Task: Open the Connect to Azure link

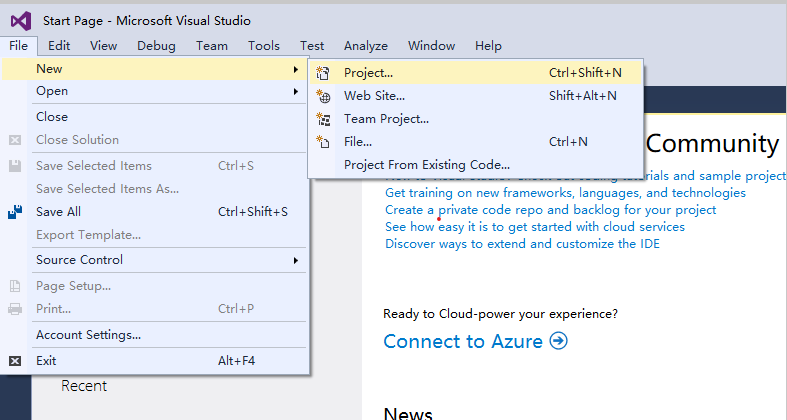Action: pyautogui.click(x=463, y=341)
